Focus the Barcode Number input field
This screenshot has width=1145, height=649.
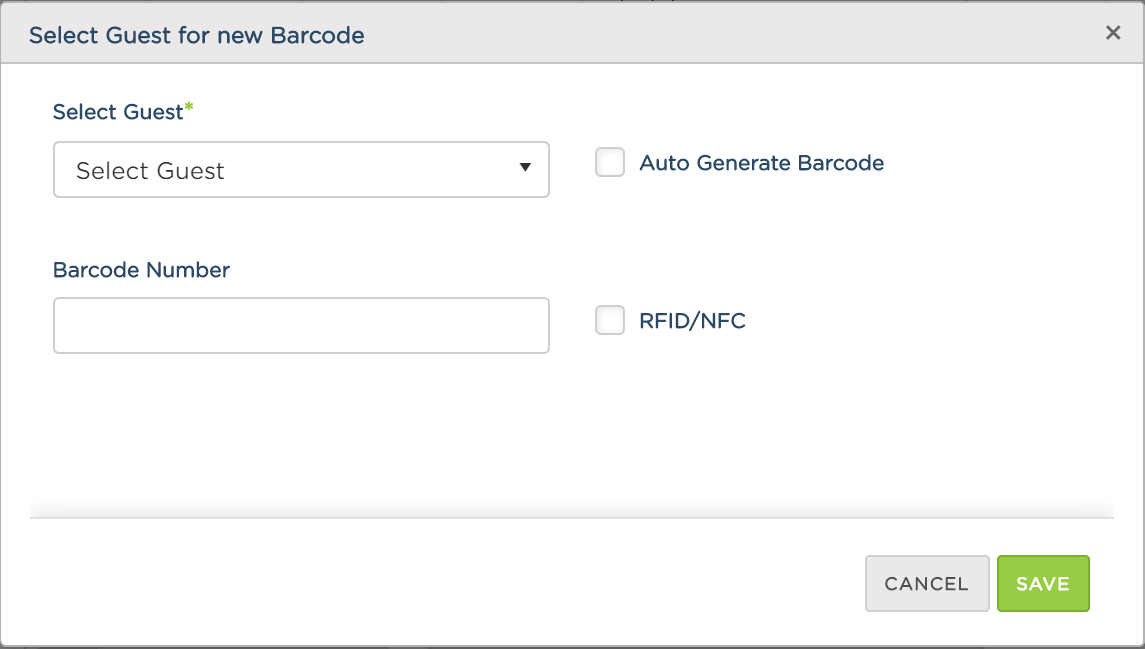click(x=301, y=325)
